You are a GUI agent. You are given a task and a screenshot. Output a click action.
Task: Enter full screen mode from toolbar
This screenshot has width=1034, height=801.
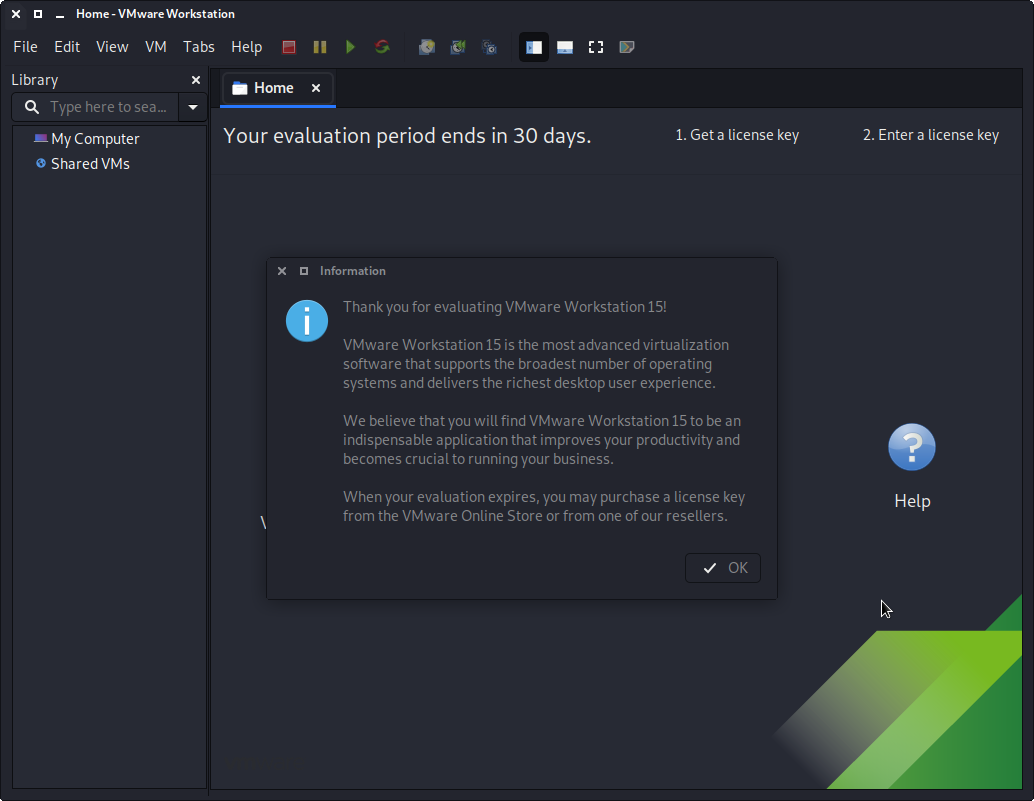(596, 47)
